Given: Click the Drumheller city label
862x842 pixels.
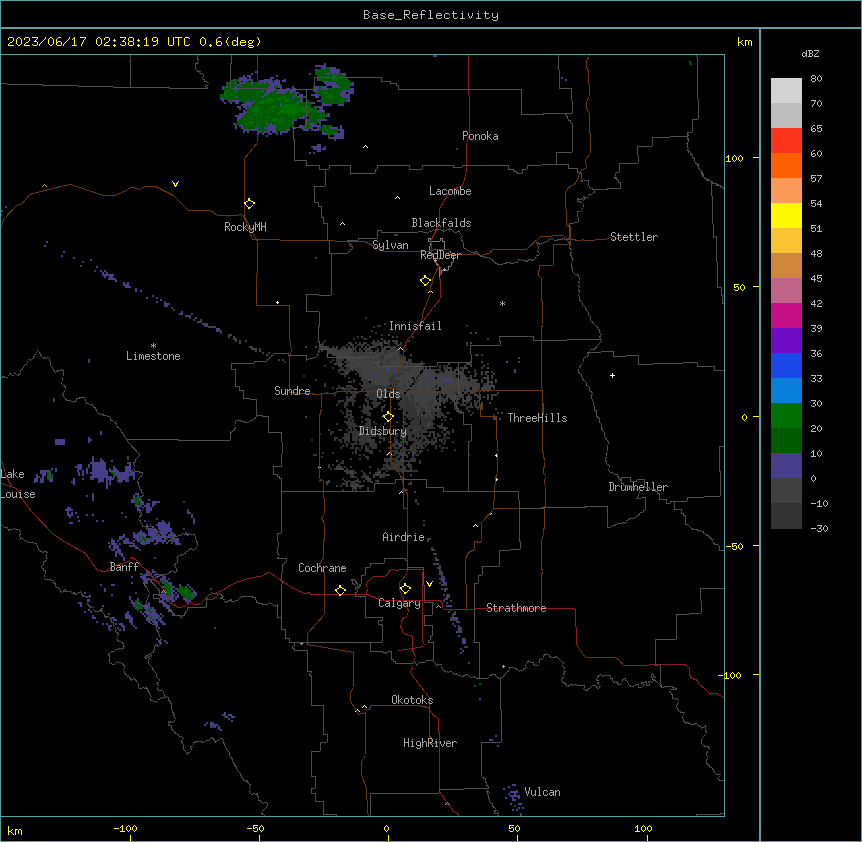Looking at the screenshot, I should [638, 487].
